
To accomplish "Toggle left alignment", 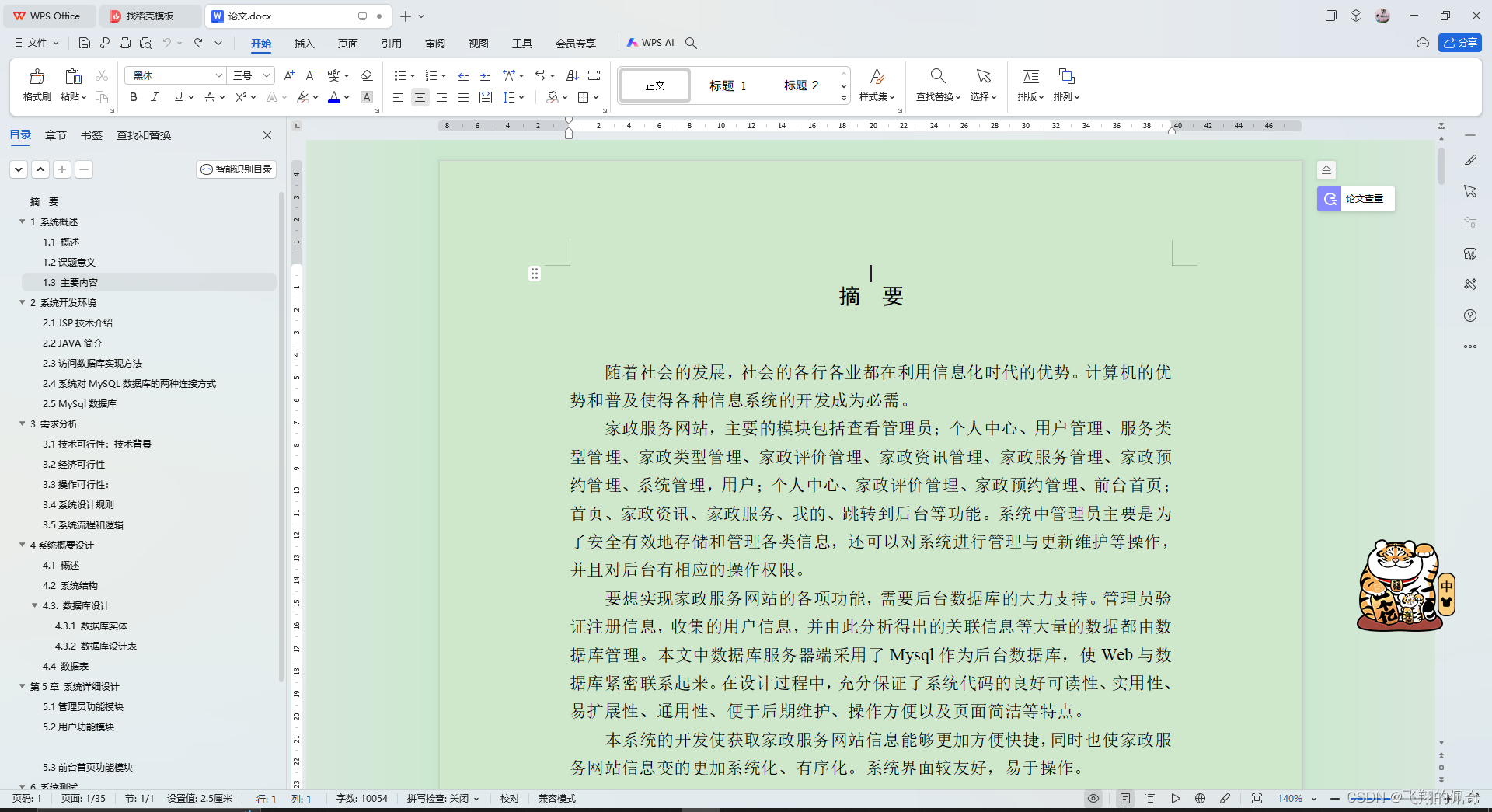I will pyautogui.click(x=398, y=97).
